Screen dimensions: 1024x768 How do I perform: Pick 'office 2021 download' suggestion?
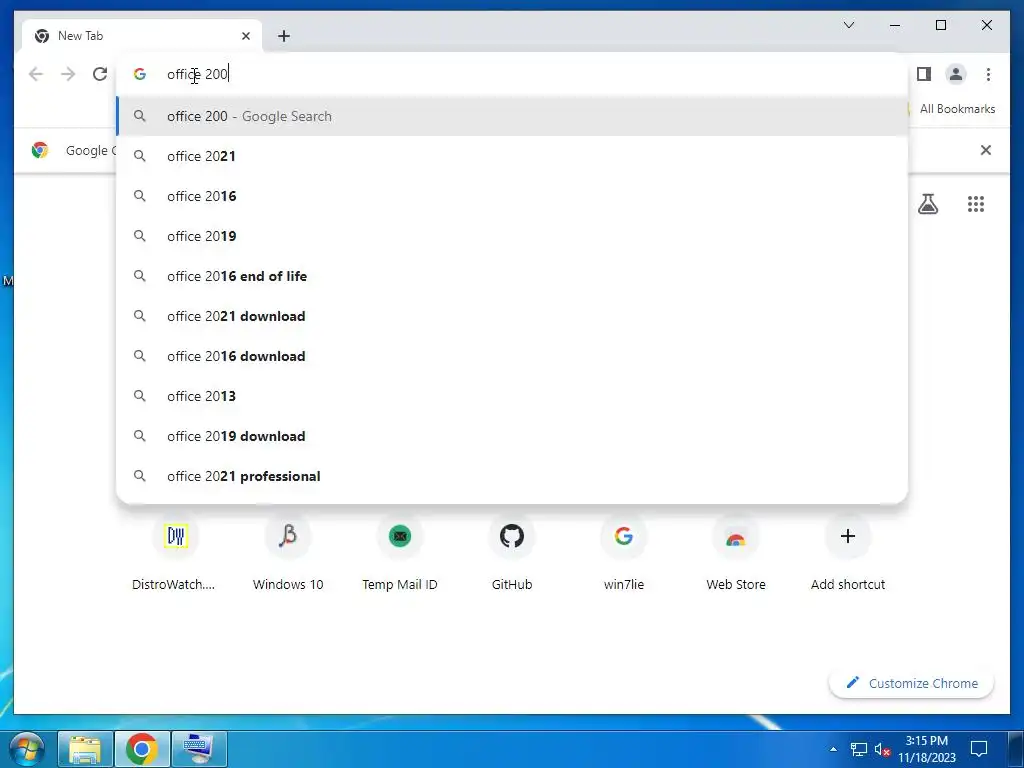512,316
